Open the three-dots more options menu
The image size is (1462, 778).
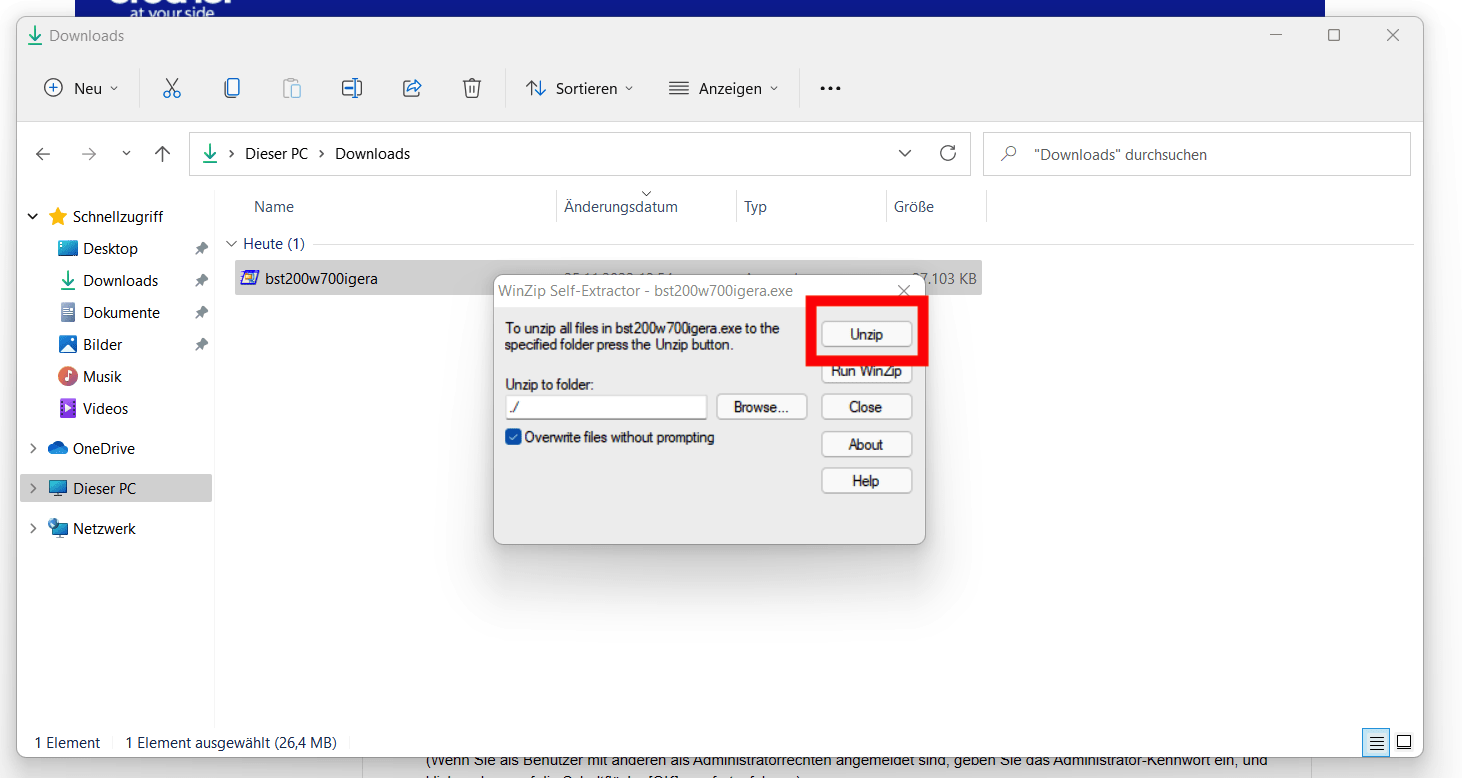point(830,88)
